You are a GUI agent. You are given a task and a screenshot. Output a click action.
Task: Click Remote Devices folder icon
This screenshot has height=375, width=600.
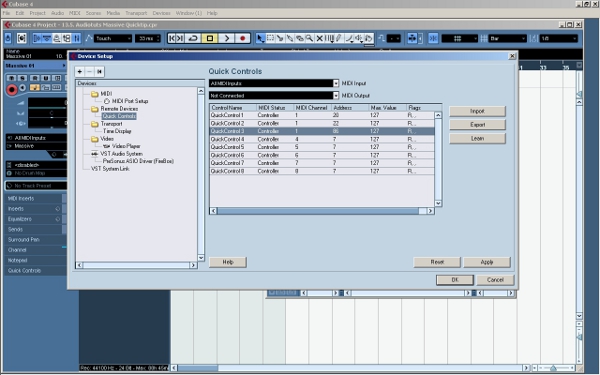point(95,109)
